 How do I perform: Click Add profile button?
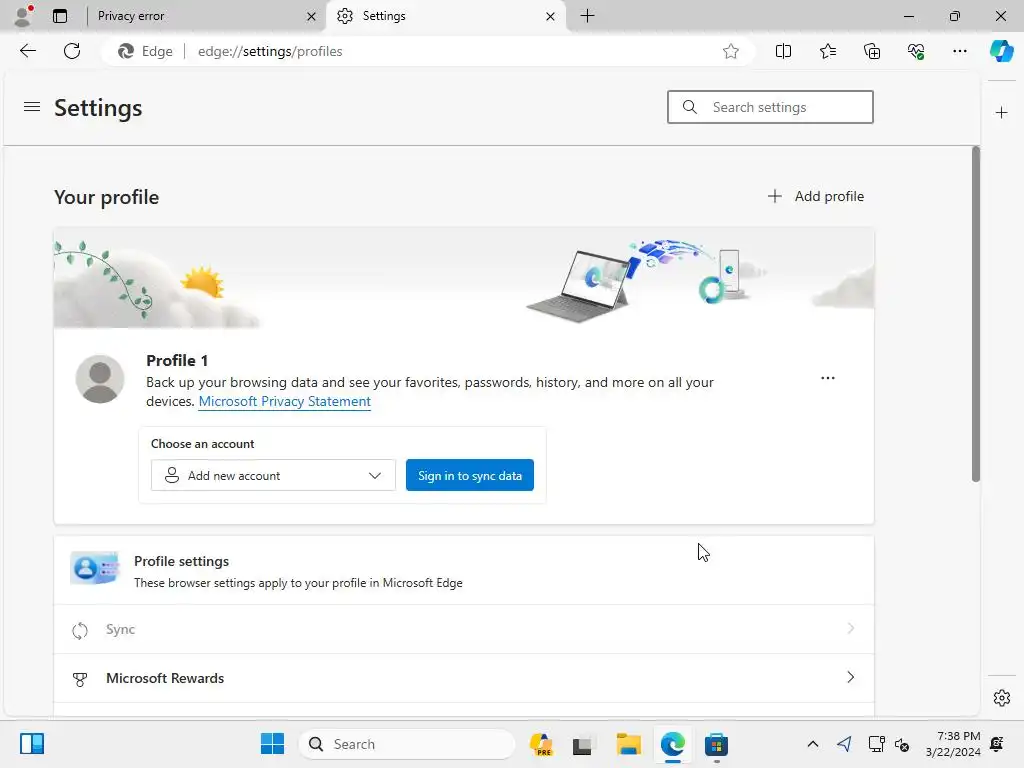816,196
